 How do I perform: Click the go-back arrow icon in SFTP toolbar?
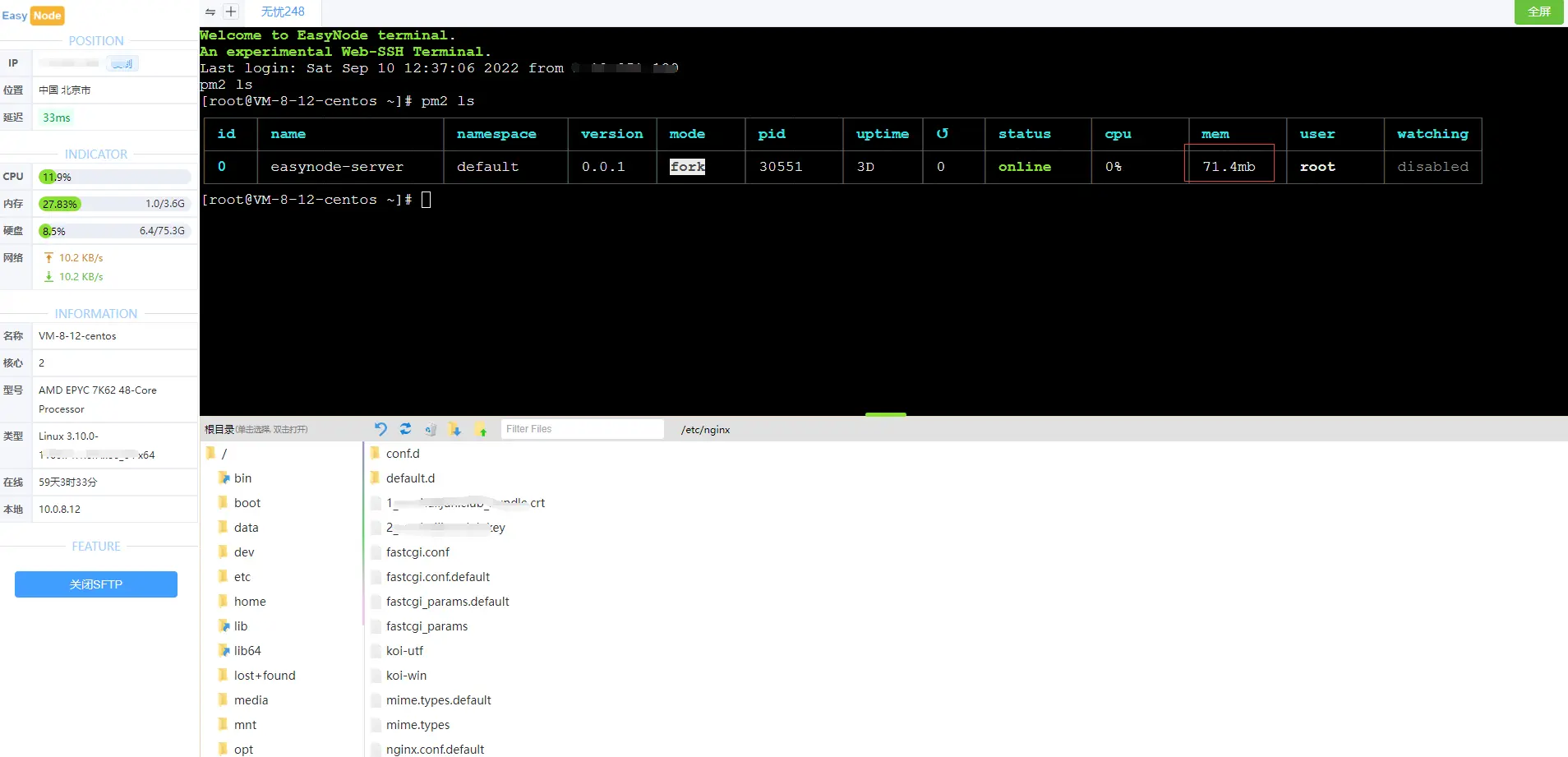tap(380, 429)
